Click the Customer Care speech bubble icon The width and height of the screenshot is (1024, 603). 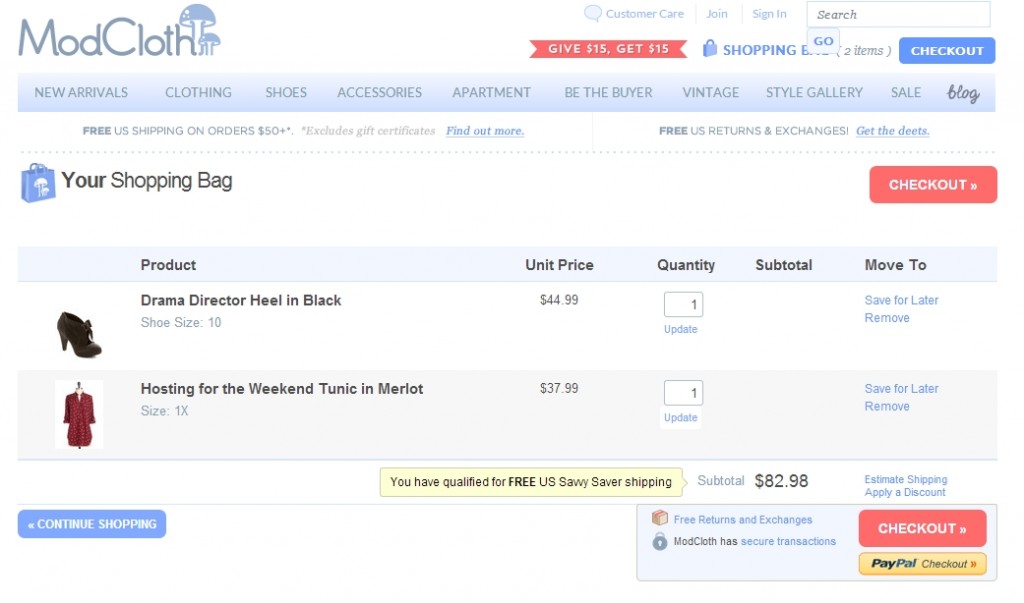pyautogui.click(x=592, y=13)
